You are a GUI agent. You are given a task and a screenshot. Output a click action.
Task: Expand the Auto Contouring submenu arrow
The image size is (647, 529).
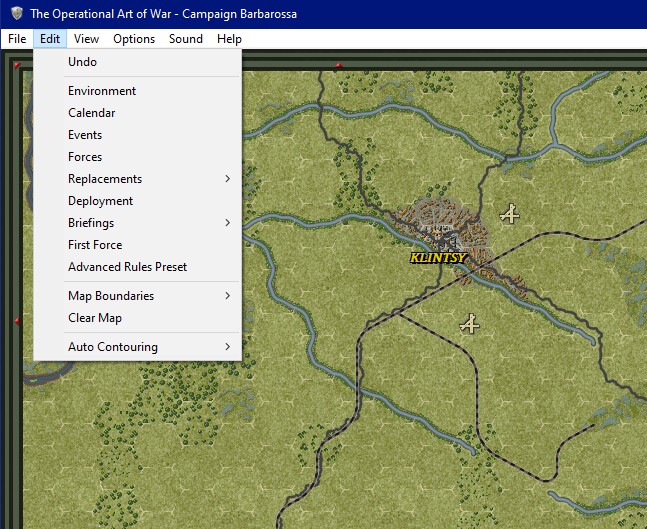(x=227, y=347)
